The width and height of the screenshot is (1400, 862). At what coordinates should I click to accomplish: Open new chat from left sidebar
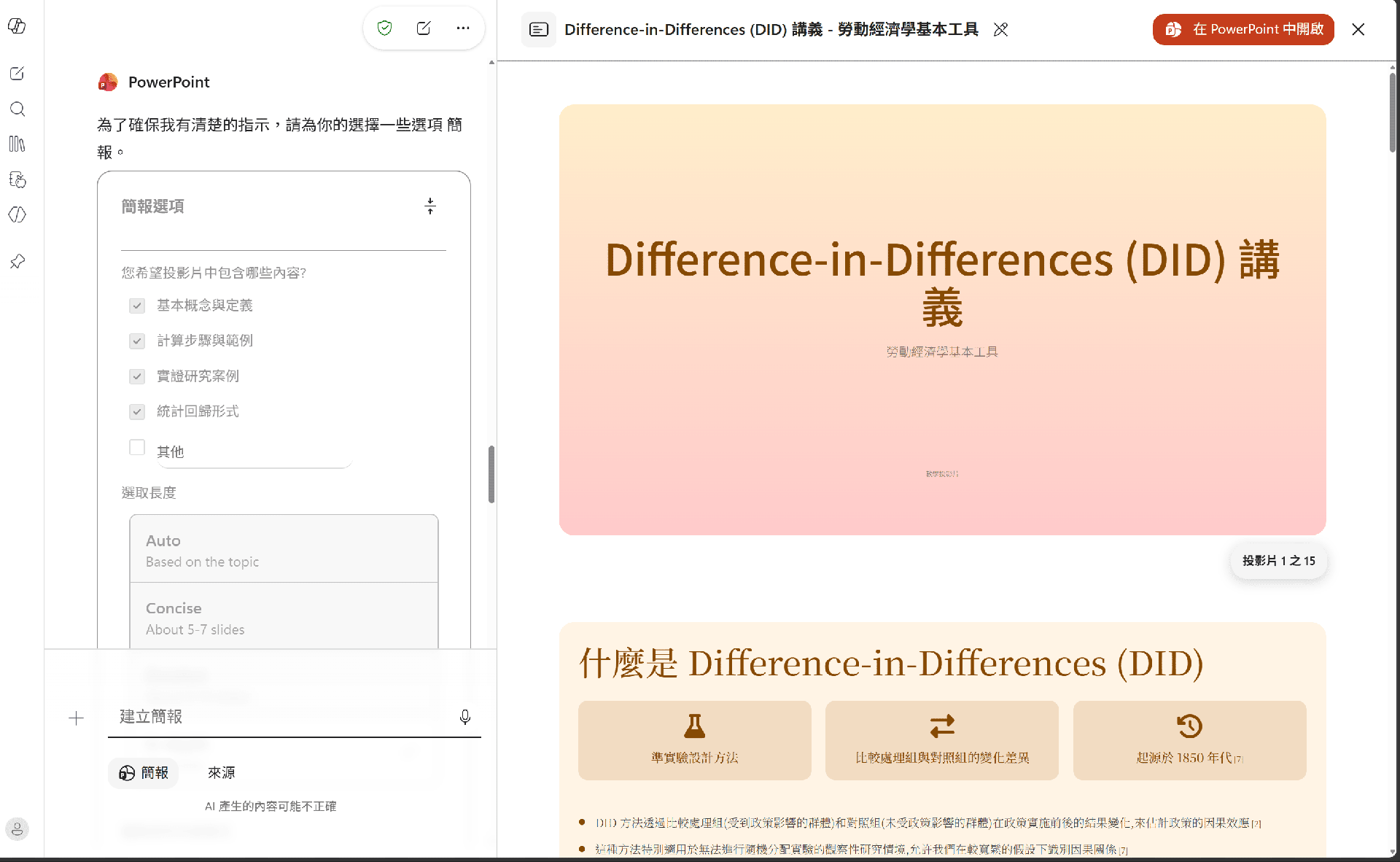[x=17, y=74]
